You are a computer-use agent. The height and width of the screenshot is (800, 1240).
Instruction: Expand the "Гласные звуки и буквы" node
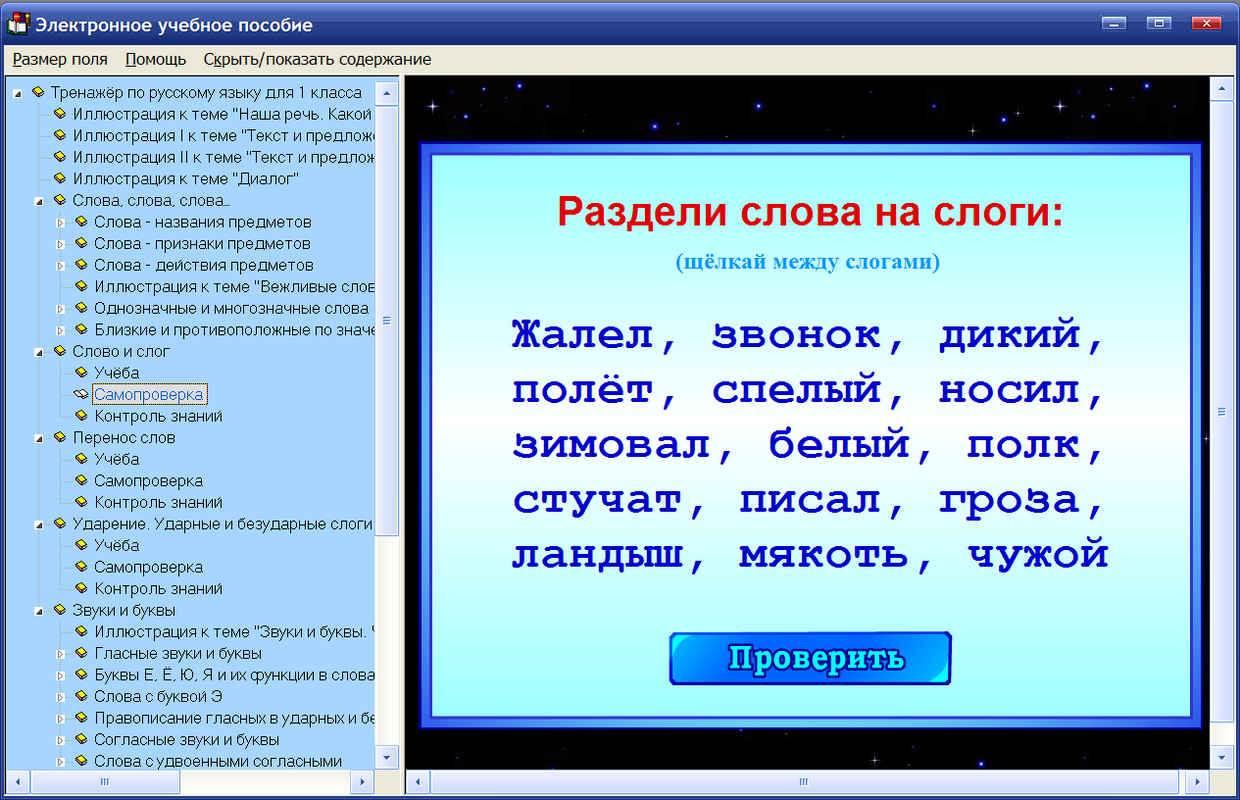pyautogui.click(x=58, y=653)
